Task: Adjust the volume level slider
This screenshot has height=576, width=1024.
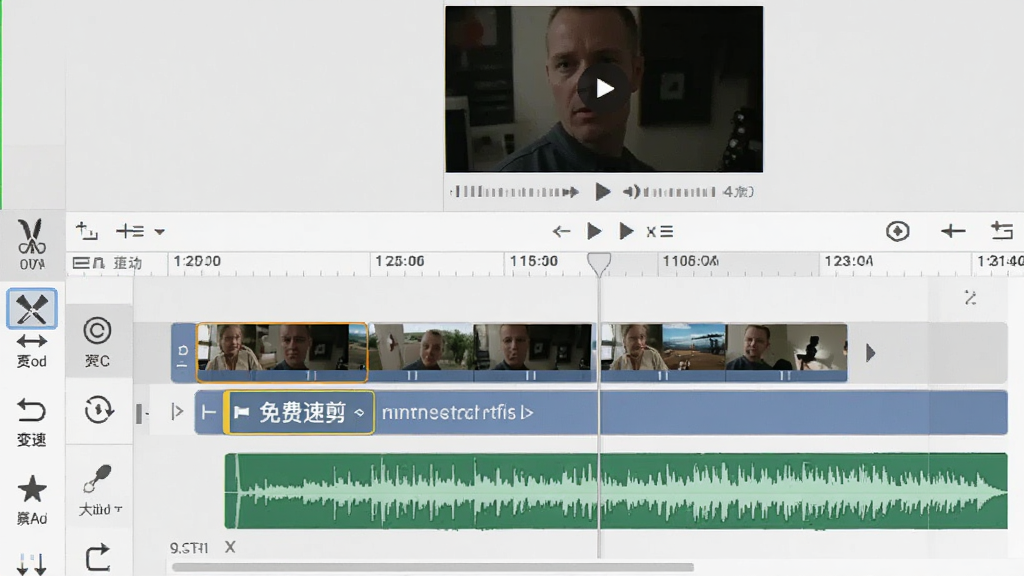Action: click(x=679, y=192)
